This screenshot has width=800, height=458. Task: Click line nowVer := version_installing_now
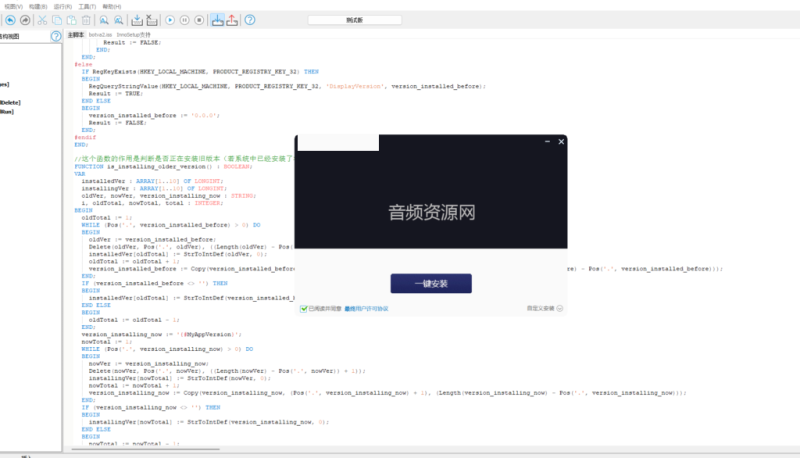coord(148,364)
